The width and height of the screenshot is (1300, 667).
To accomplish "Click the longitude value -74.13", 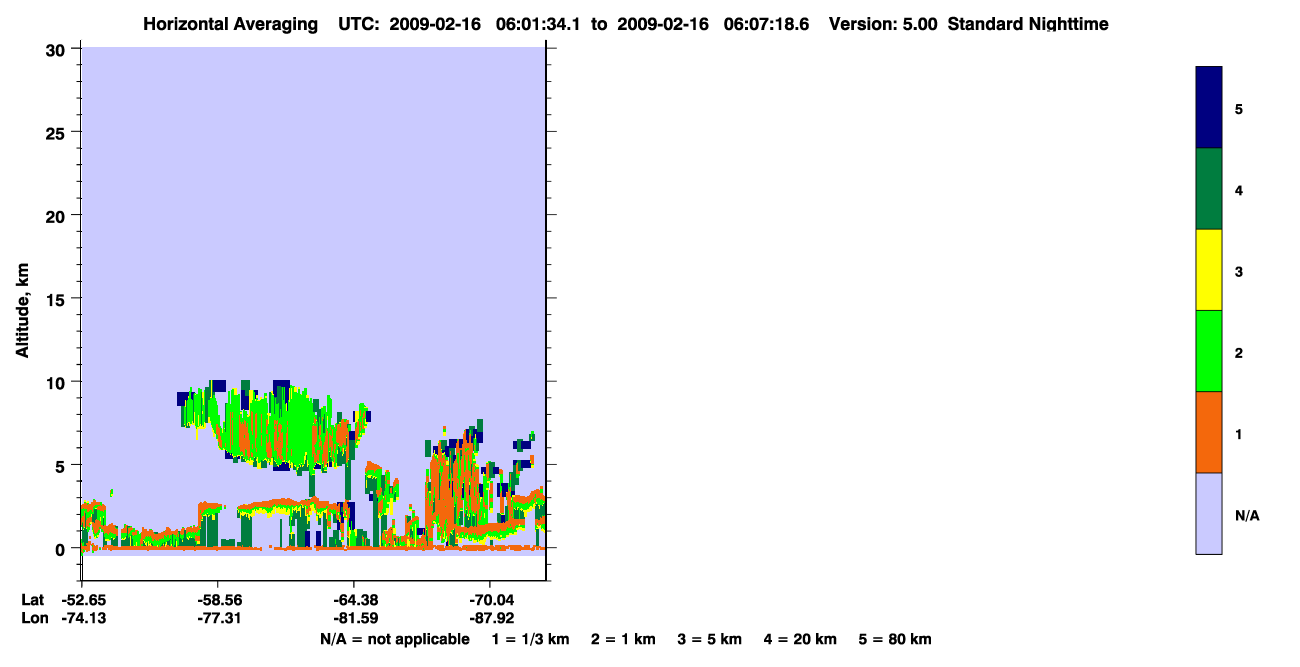I will click(82, 619).
